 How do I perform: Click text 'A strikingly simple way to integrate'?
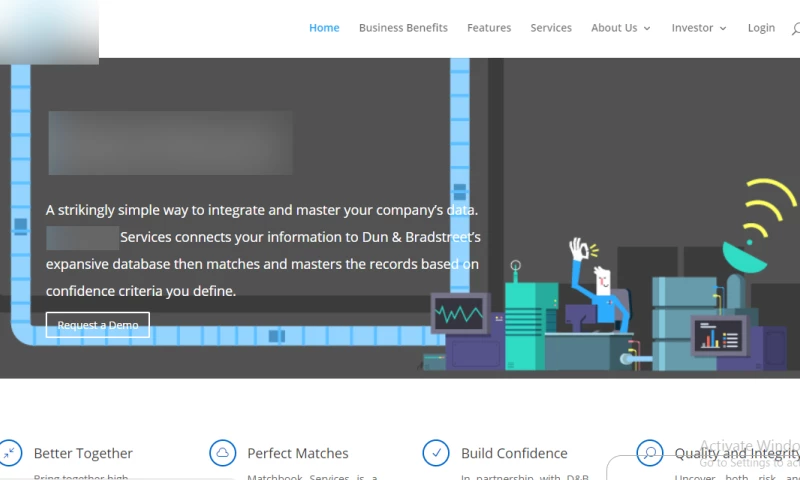(x=156, y=210)
